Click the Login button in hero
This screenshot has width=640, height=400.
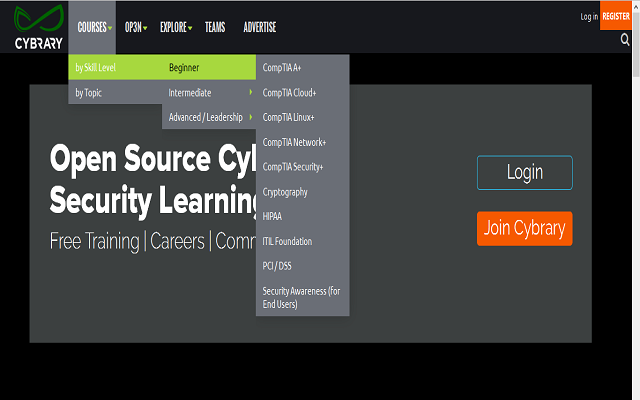[524, 173]
